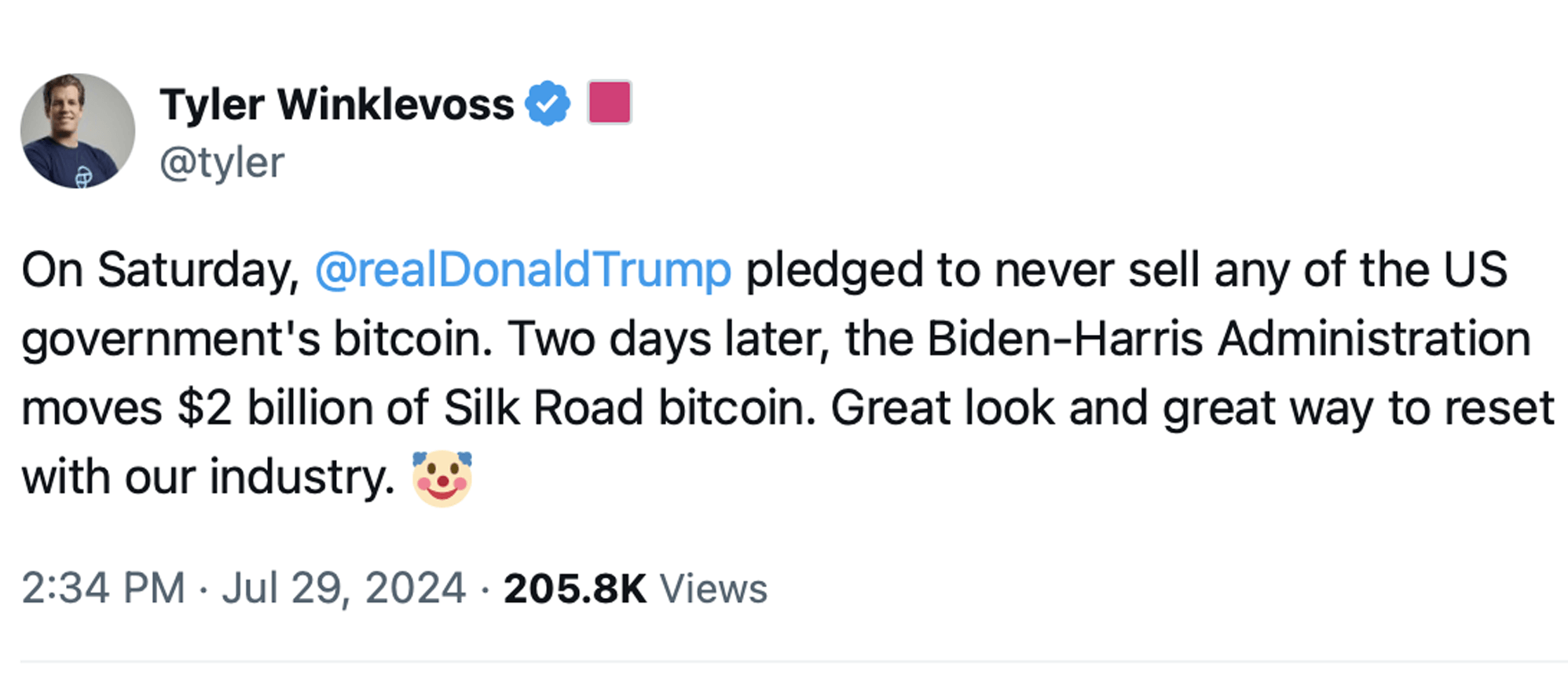Click "with our industry." text
This screenshot has height=690, width=1568.
(207, 478)
